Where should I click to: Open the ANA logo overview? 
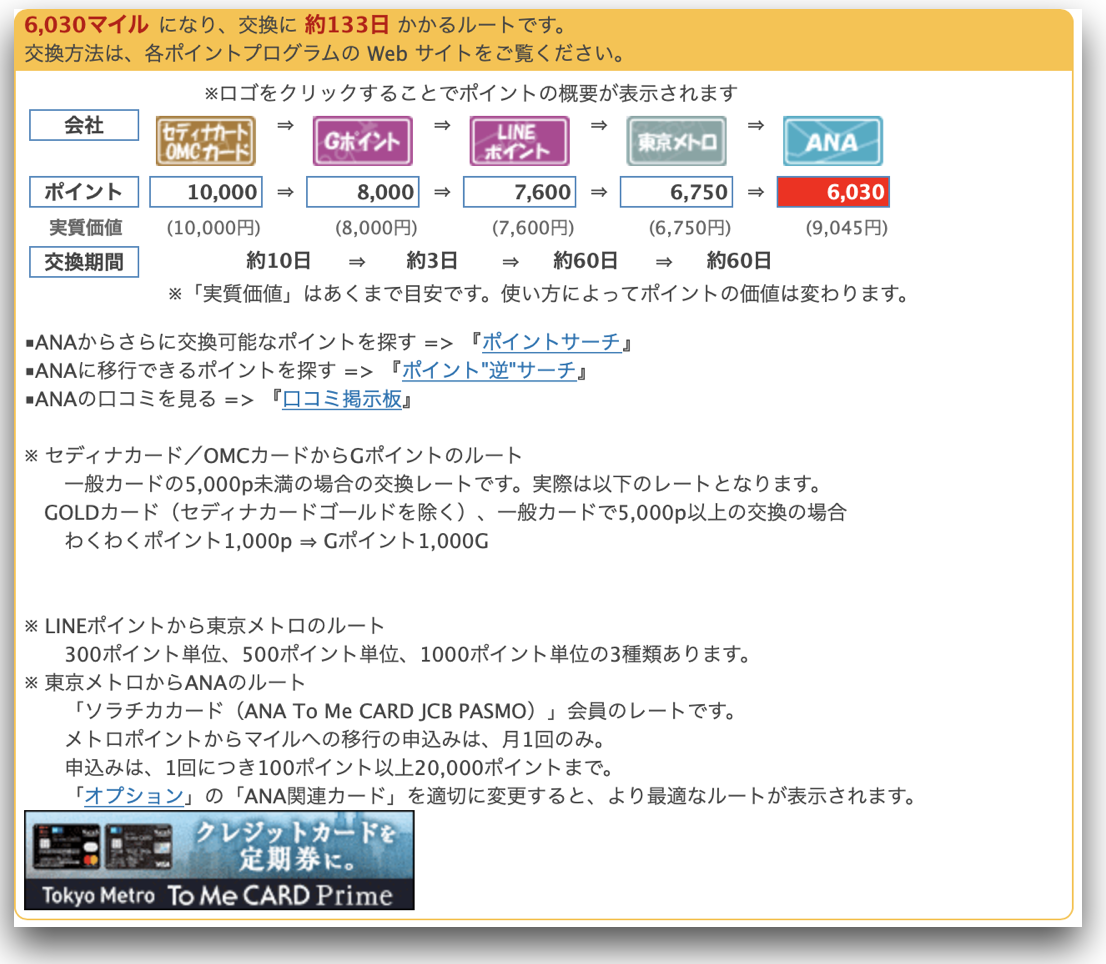(x=832, y=141)
